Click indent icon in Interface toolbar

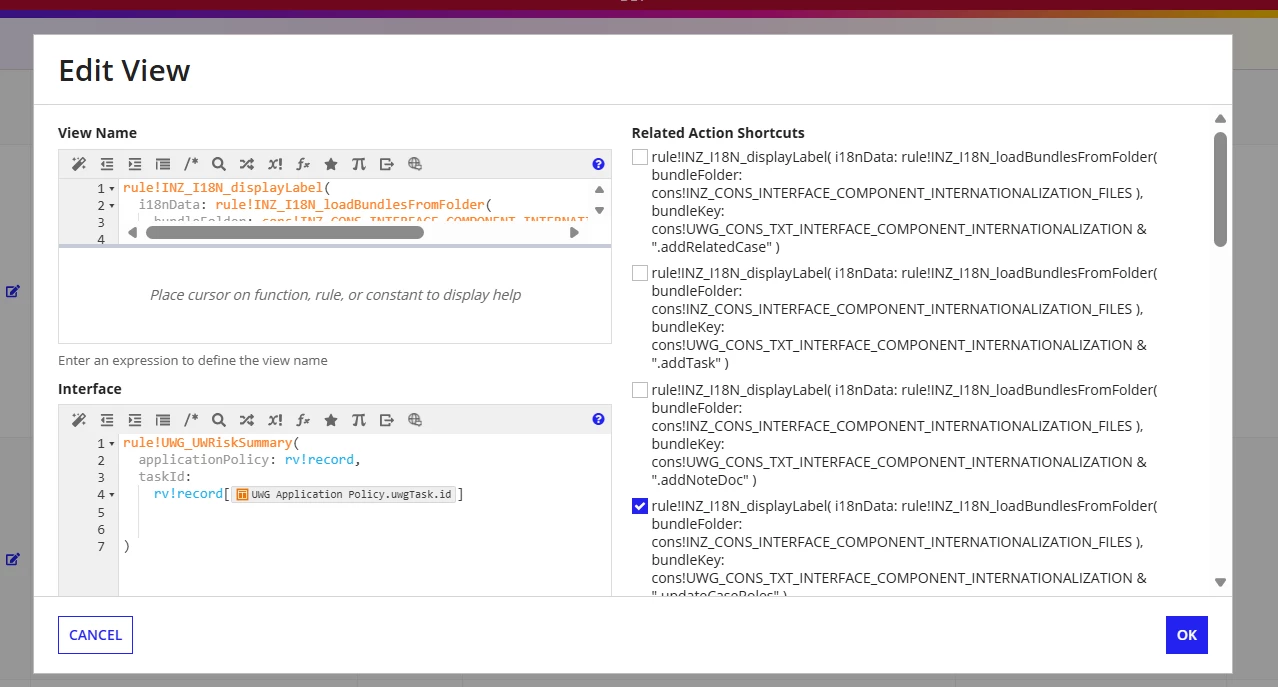click(135, 420)
